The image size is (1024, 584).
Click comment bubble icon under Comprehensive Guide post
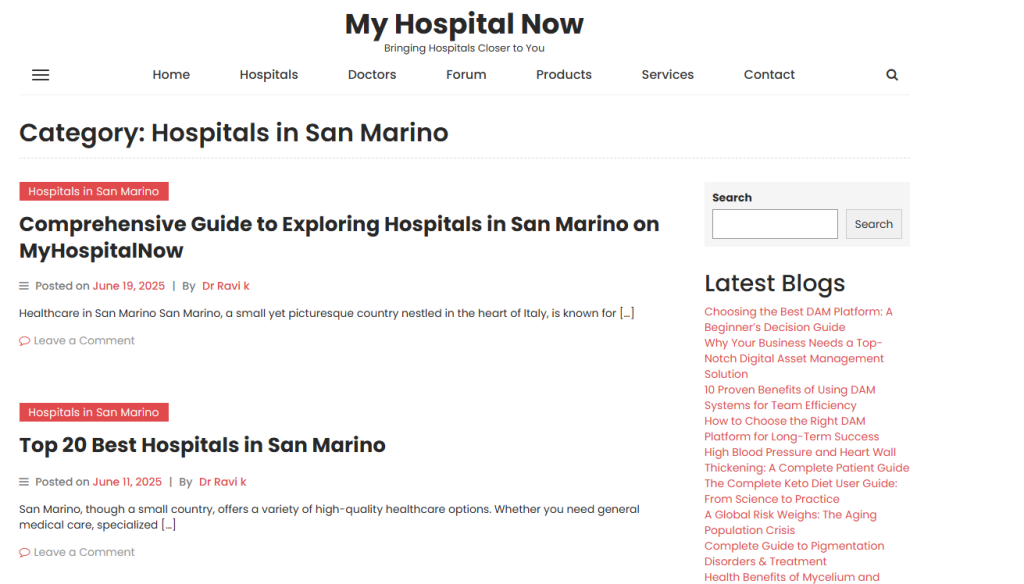(x=24, y=341)
